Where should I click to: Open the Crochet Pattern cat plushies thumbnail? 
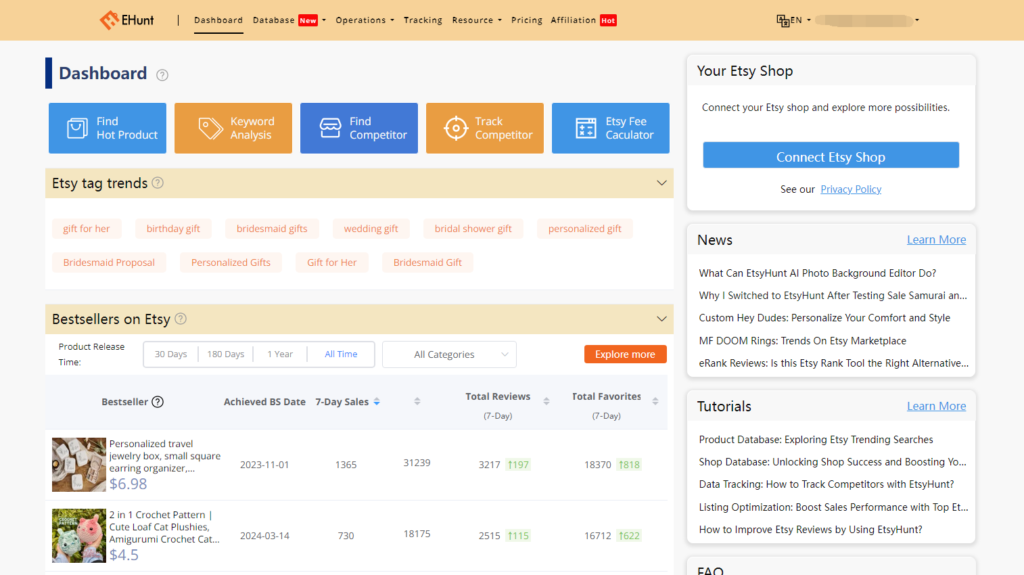[x=79, y=536]
